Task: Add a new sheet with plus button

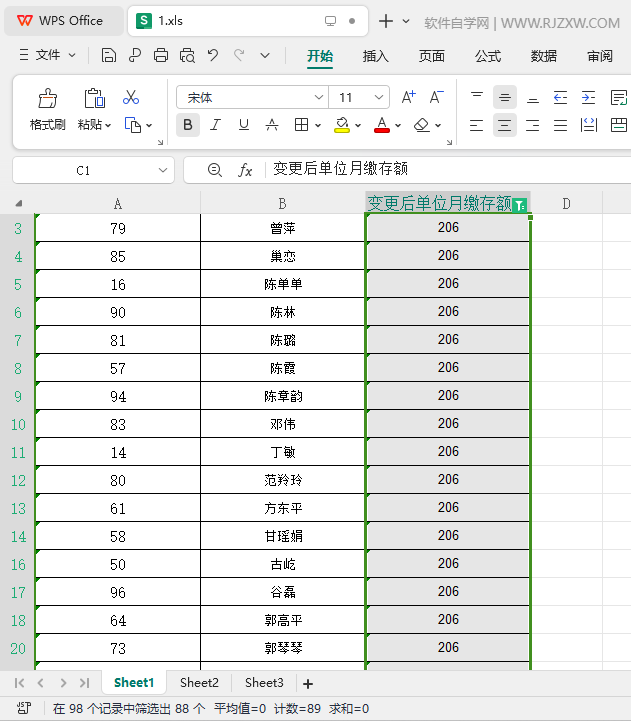Action: pos(308,684)
